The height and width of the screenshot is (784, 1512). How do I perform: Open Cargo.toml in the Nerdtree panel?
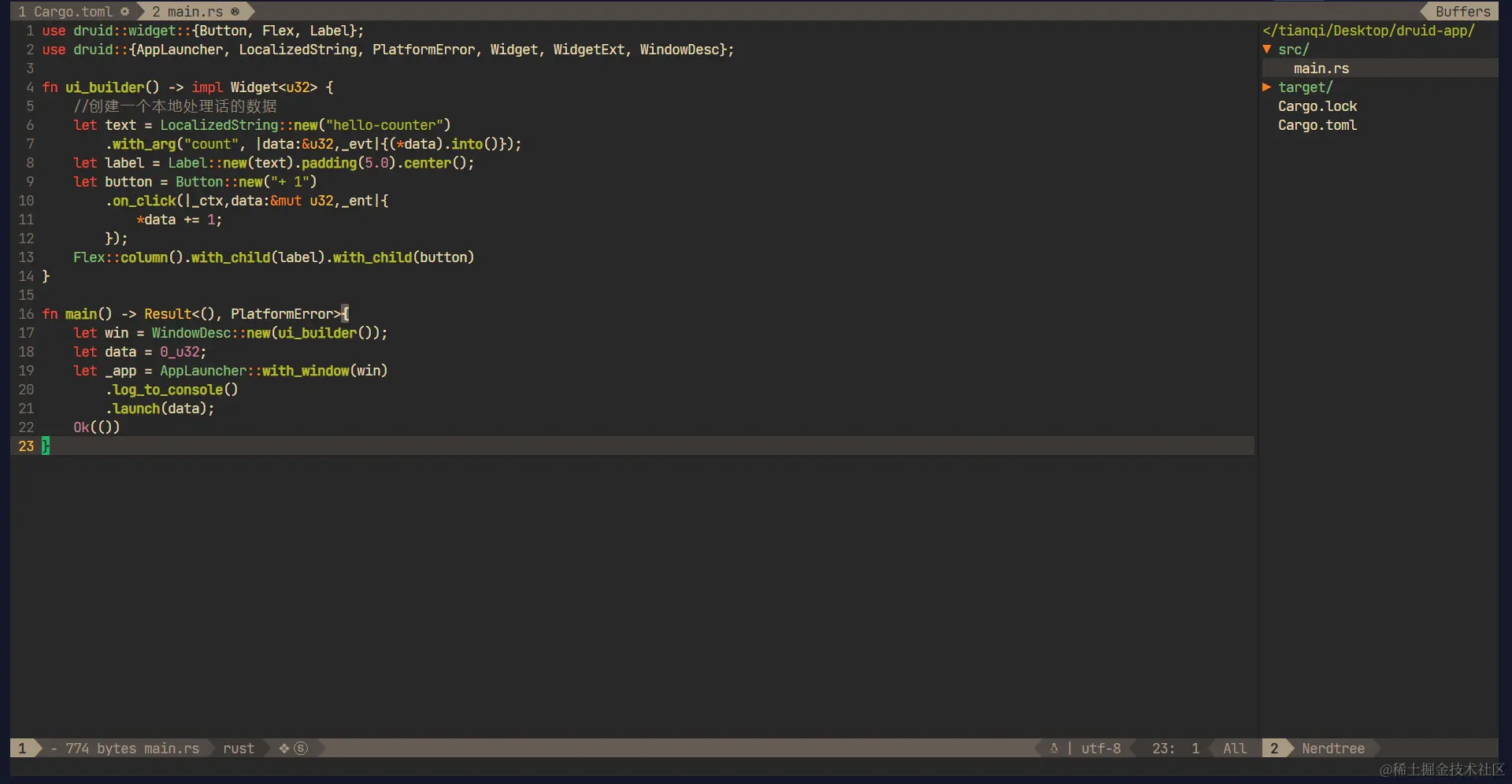1317,125
